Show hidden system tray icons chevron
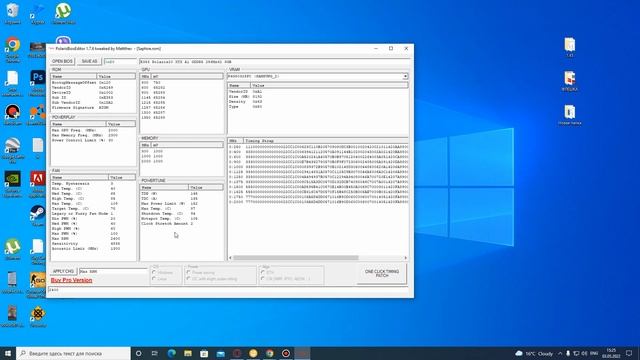The width and height of the screenshot is (640, 360). pos(560,353)
